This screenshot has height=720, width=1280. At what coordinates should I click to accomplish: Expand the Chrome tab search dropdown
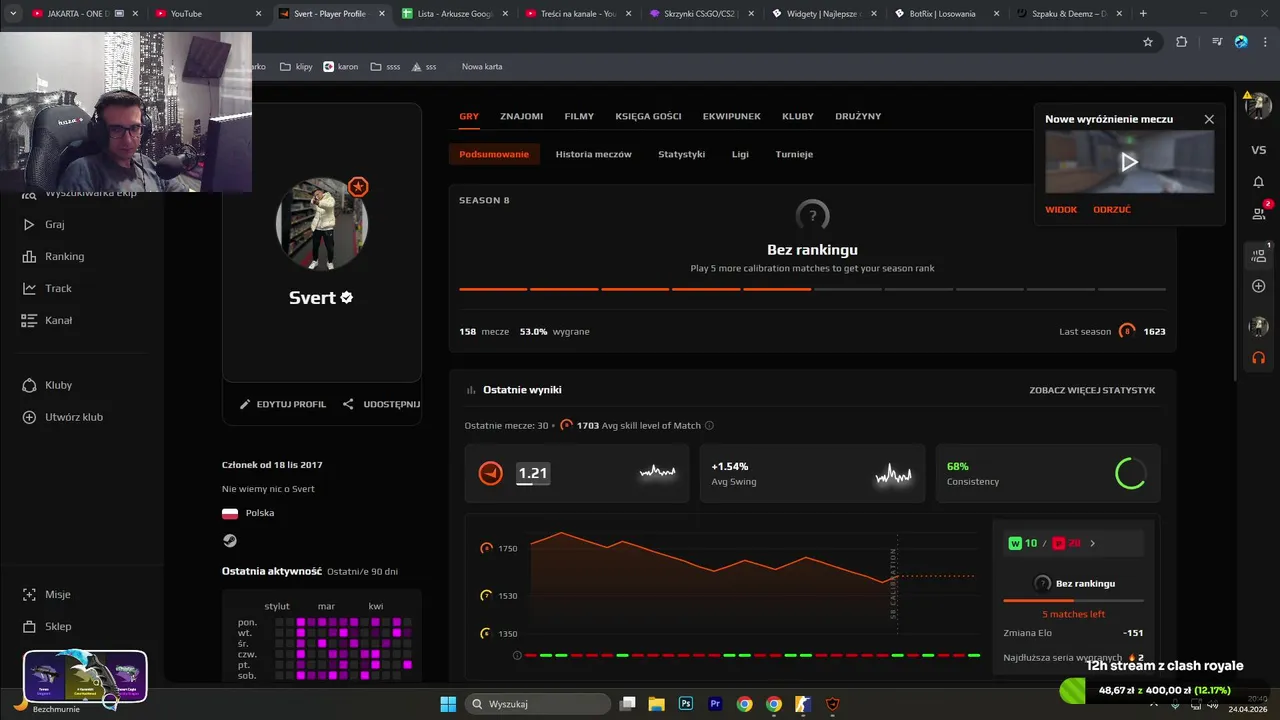click(13, 13)
